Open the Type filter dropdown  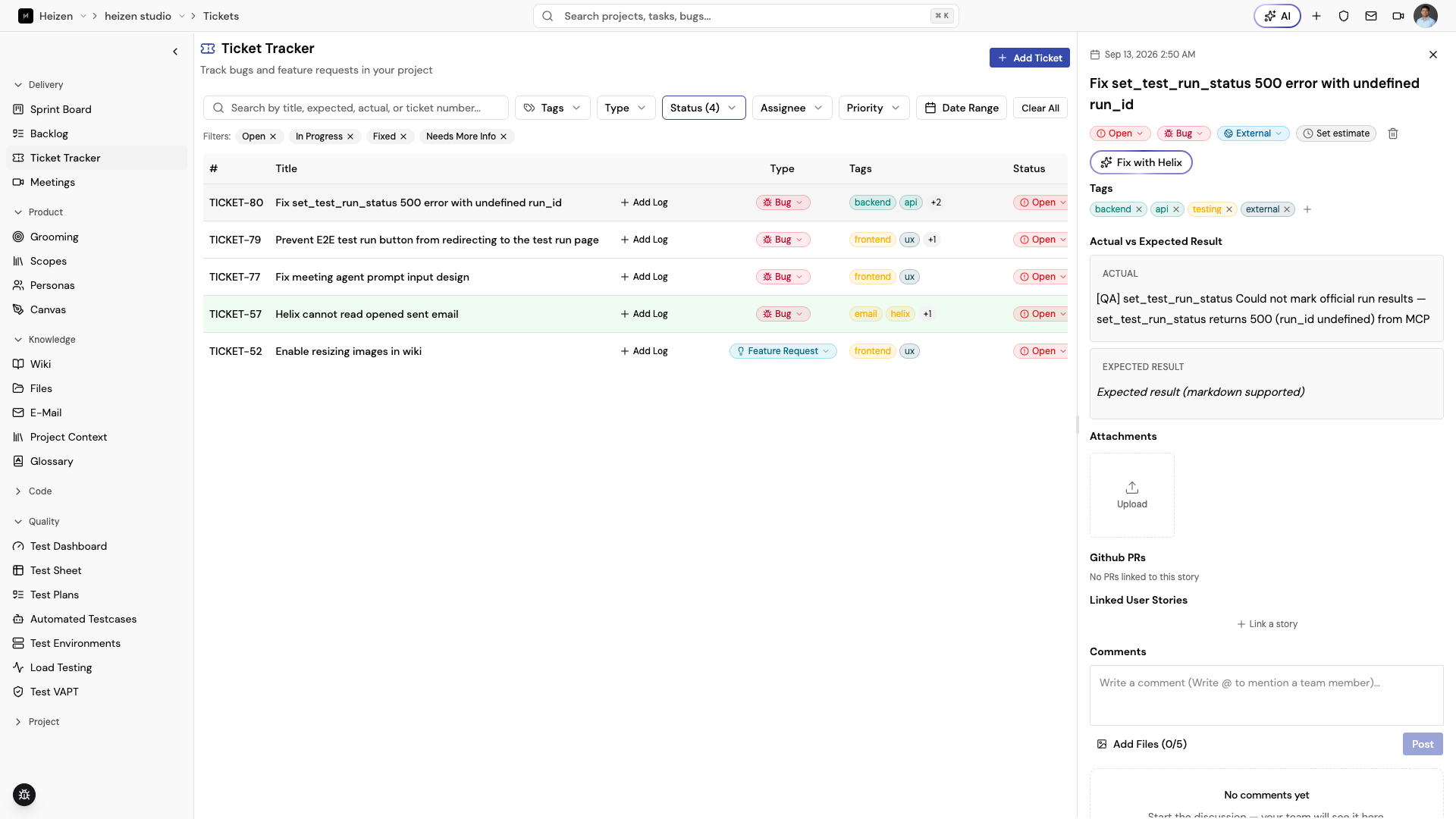pyautogui.click(x=626, y=108)
